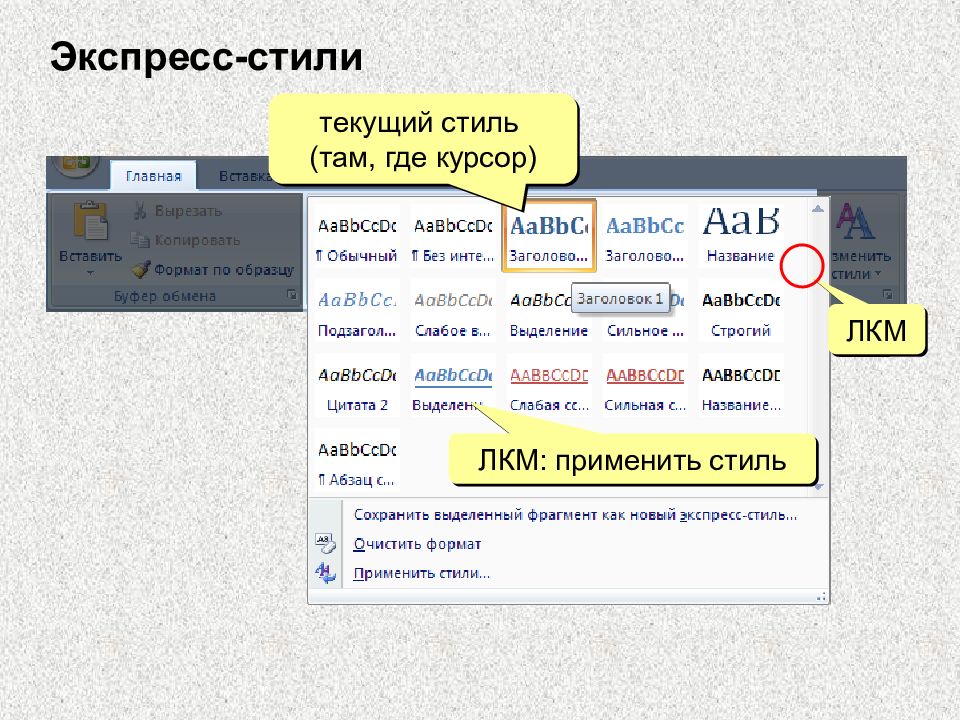Image resolution: width=960 pixels, height=720 pixels.
Task: Click the Копировать pages icon
Action: 140,241
